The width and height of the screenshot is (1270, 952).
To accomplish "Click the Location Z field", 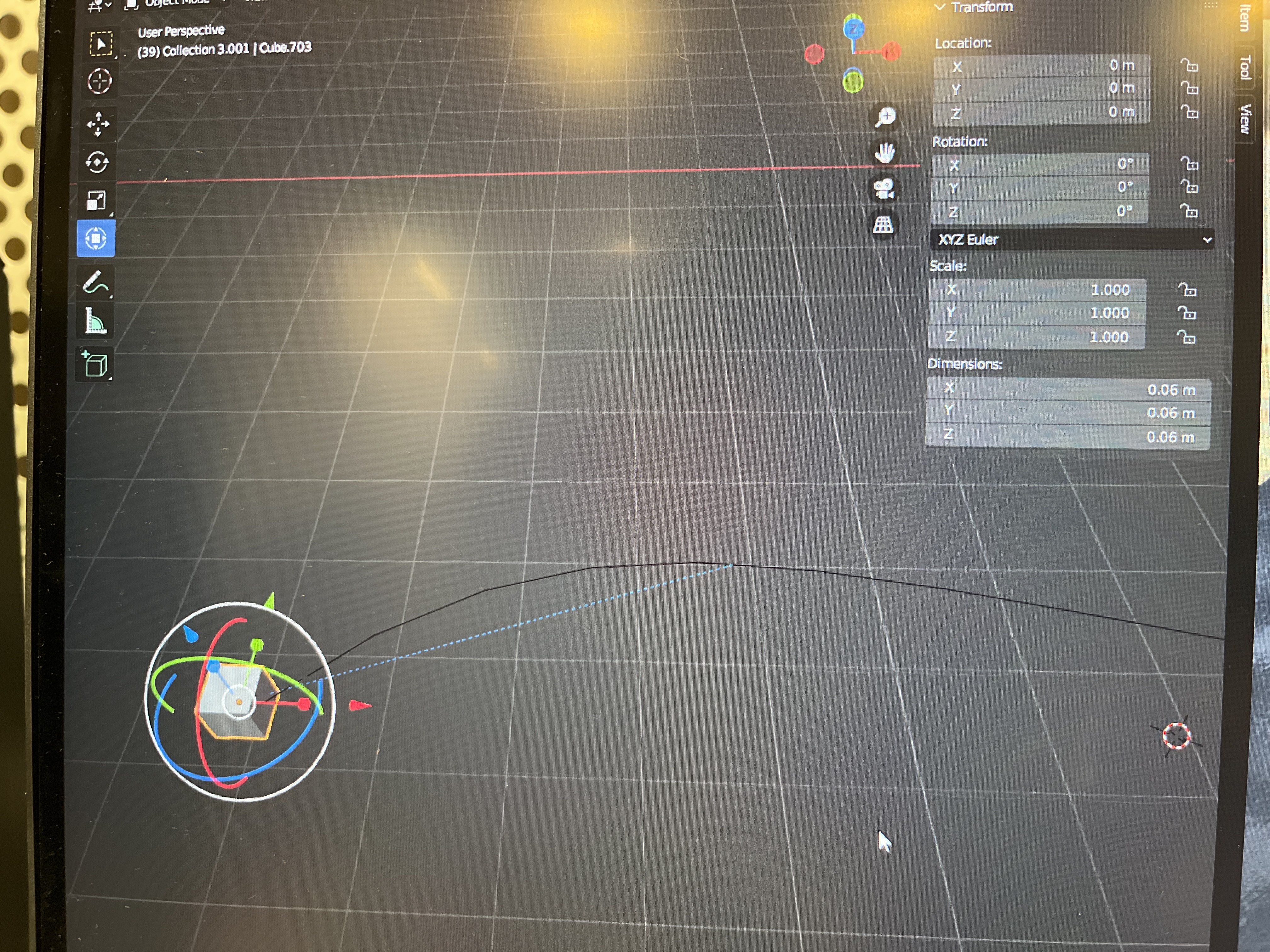I will click(1041, 112).
